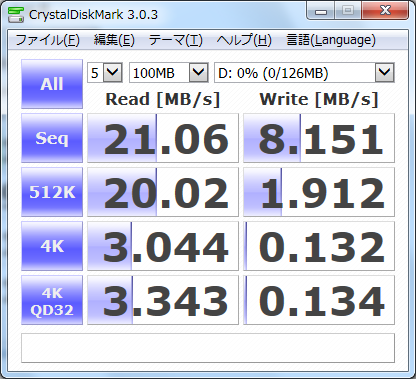Click the 4K QD32 read result 3.343
The height and width of the screenshot is (379, 416).
[163, 300]
